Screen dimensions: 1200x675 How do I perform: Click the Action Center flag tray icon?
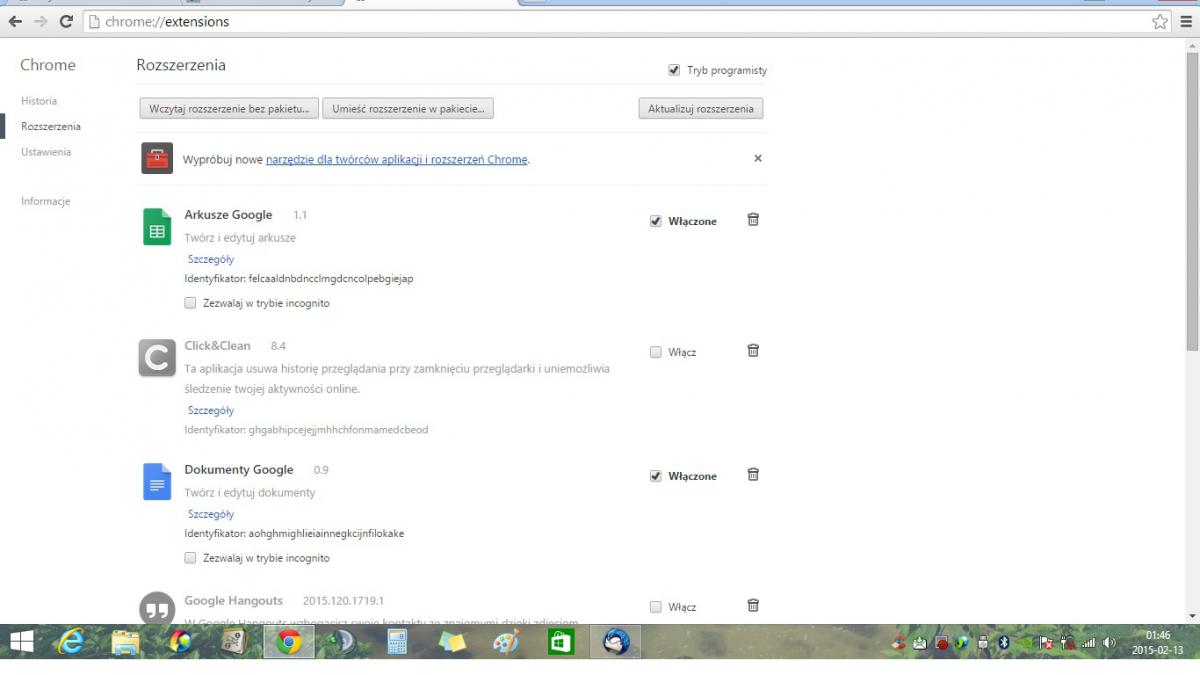click(1047, 642)
